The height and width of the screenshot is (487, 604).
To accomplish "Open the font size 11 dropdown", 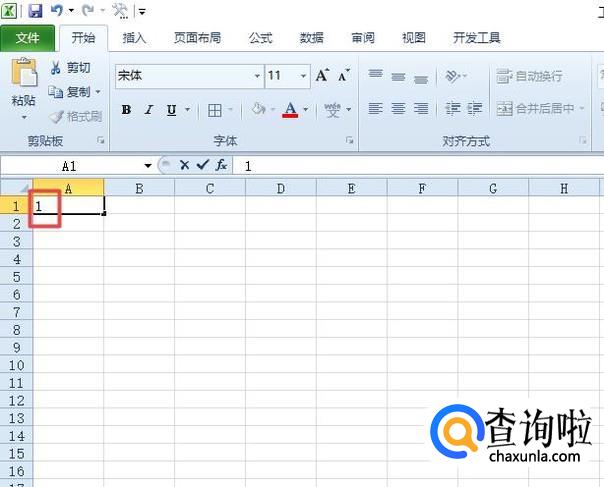I will click(x=304, y=76).
